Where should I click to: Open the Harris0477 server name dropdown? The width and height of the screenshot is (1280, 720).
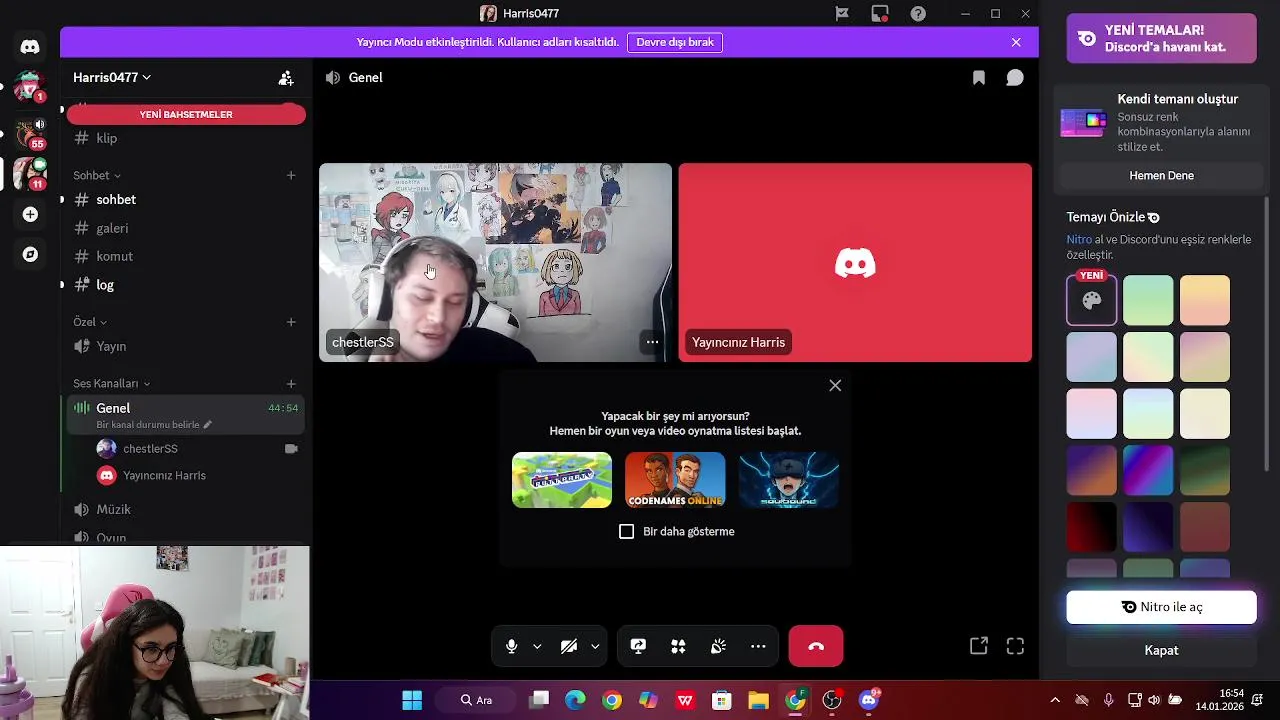[112, 77]
